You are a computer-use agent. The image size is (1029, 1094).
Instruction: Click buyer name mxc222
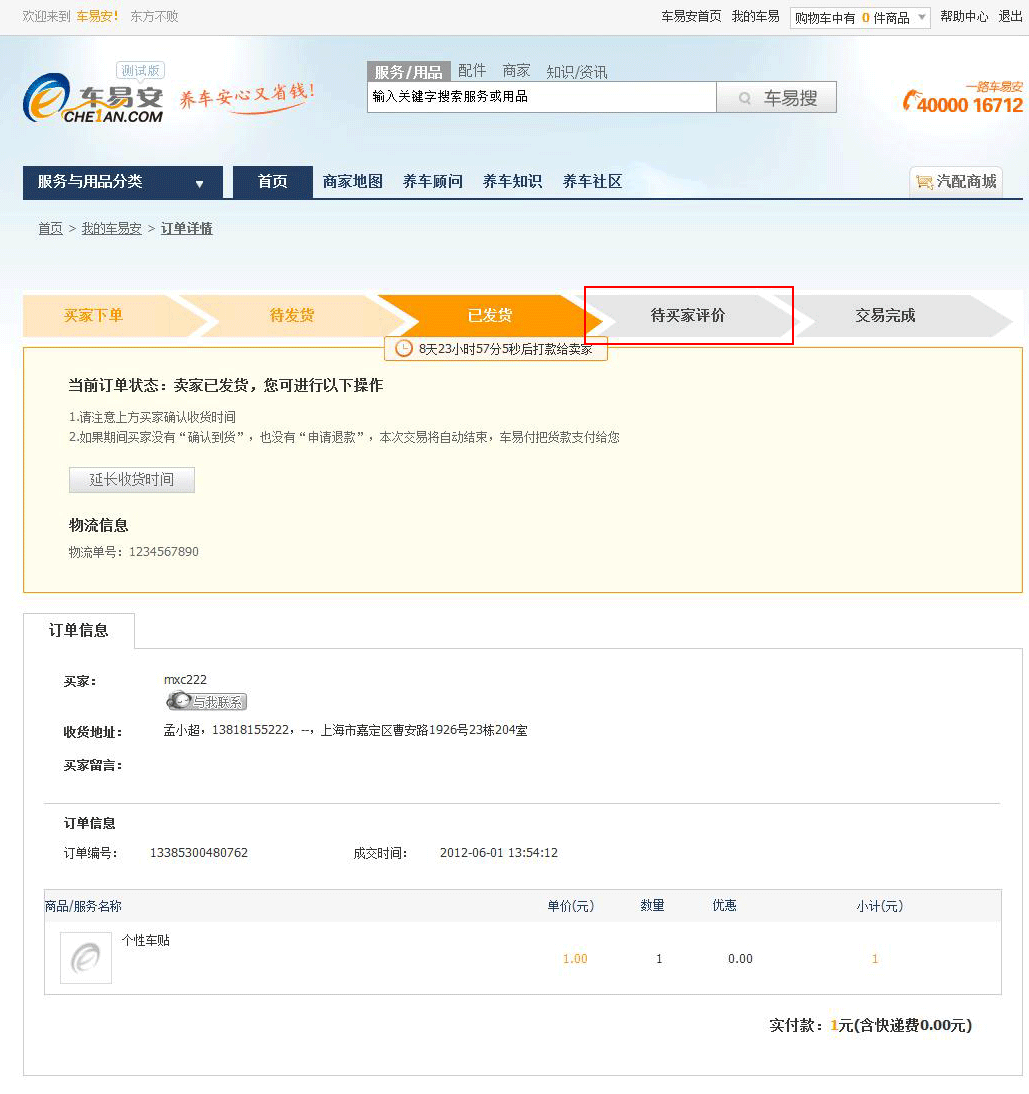185,680
